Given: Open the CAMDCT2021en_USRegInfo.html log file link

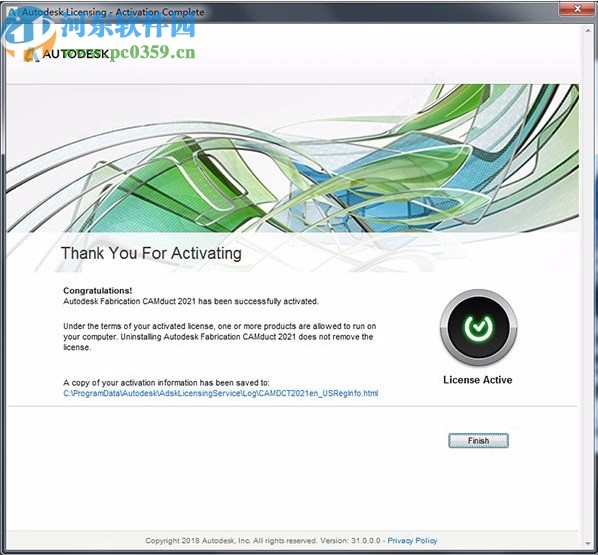Looking at the screenshot, I should pyautogui.click(x=220, y=393).
